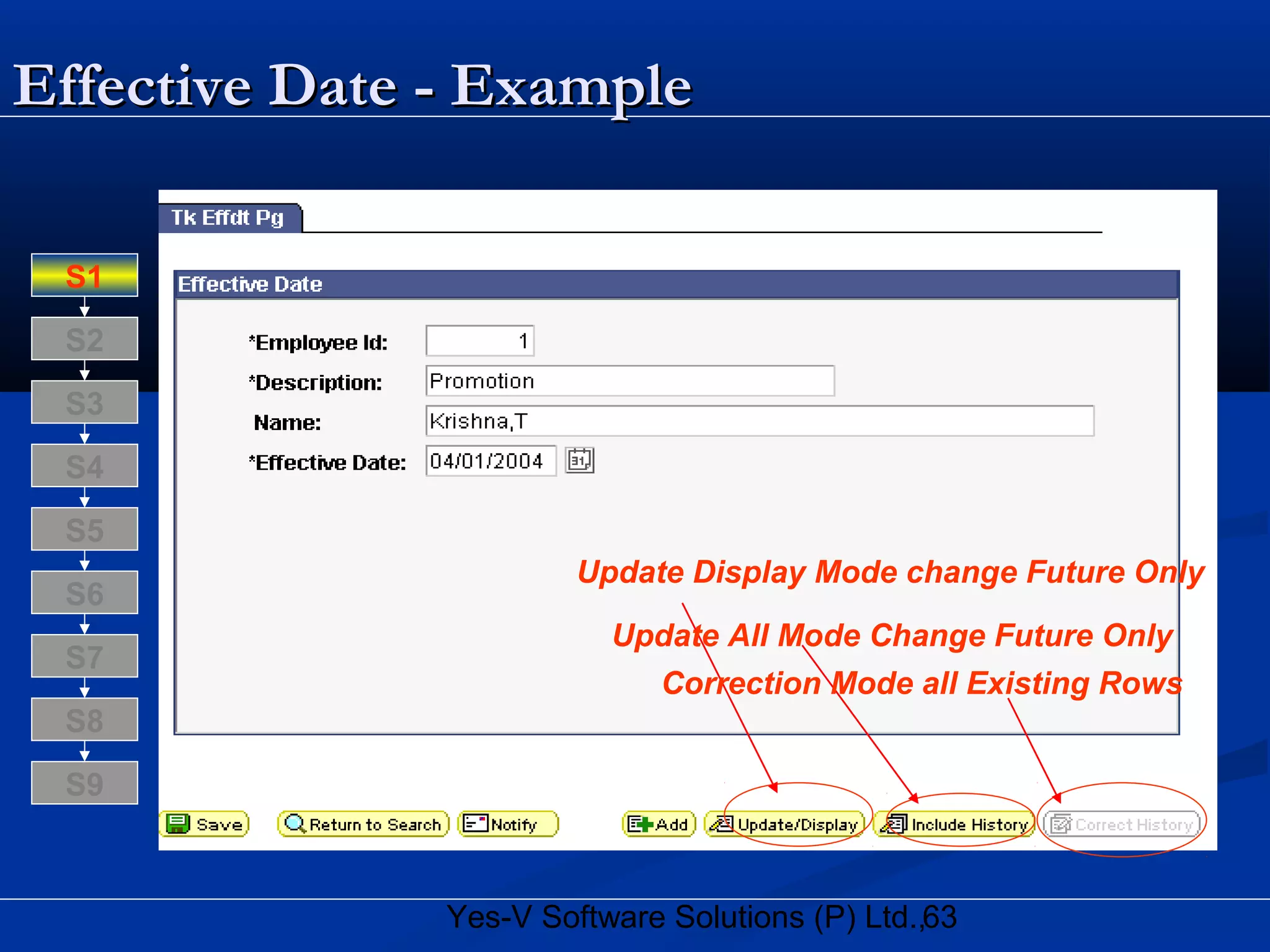The image size is (1270, 952).
Task: Save the effective date record
Action: [x=204, y=824]
